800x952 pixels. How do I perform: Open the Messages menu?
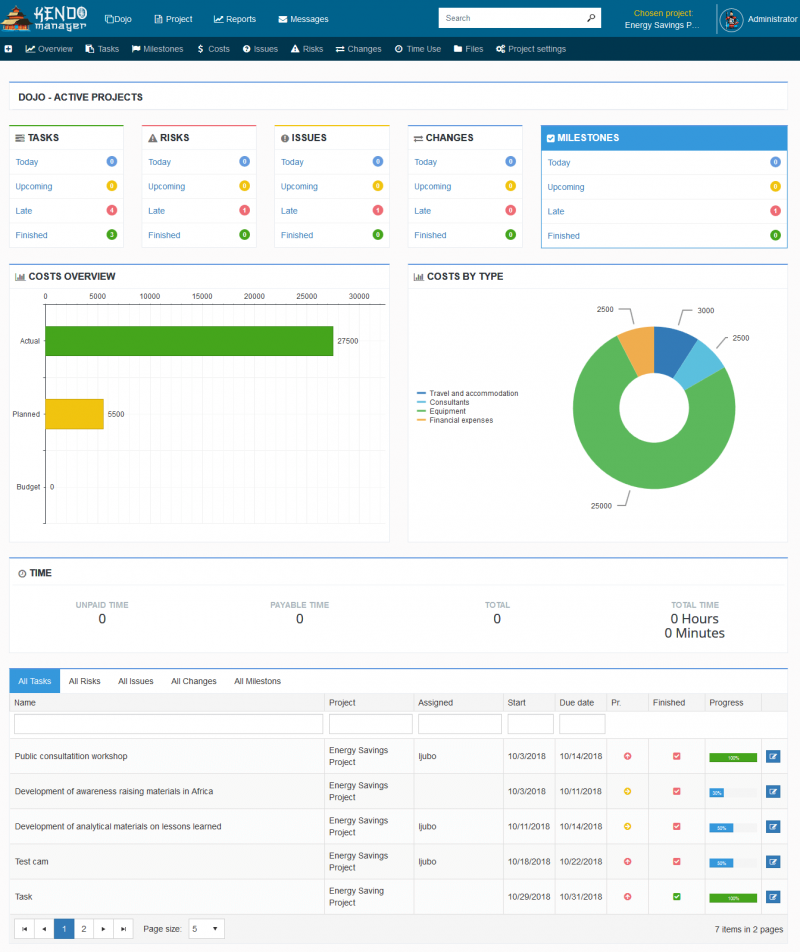click(303, 19)
